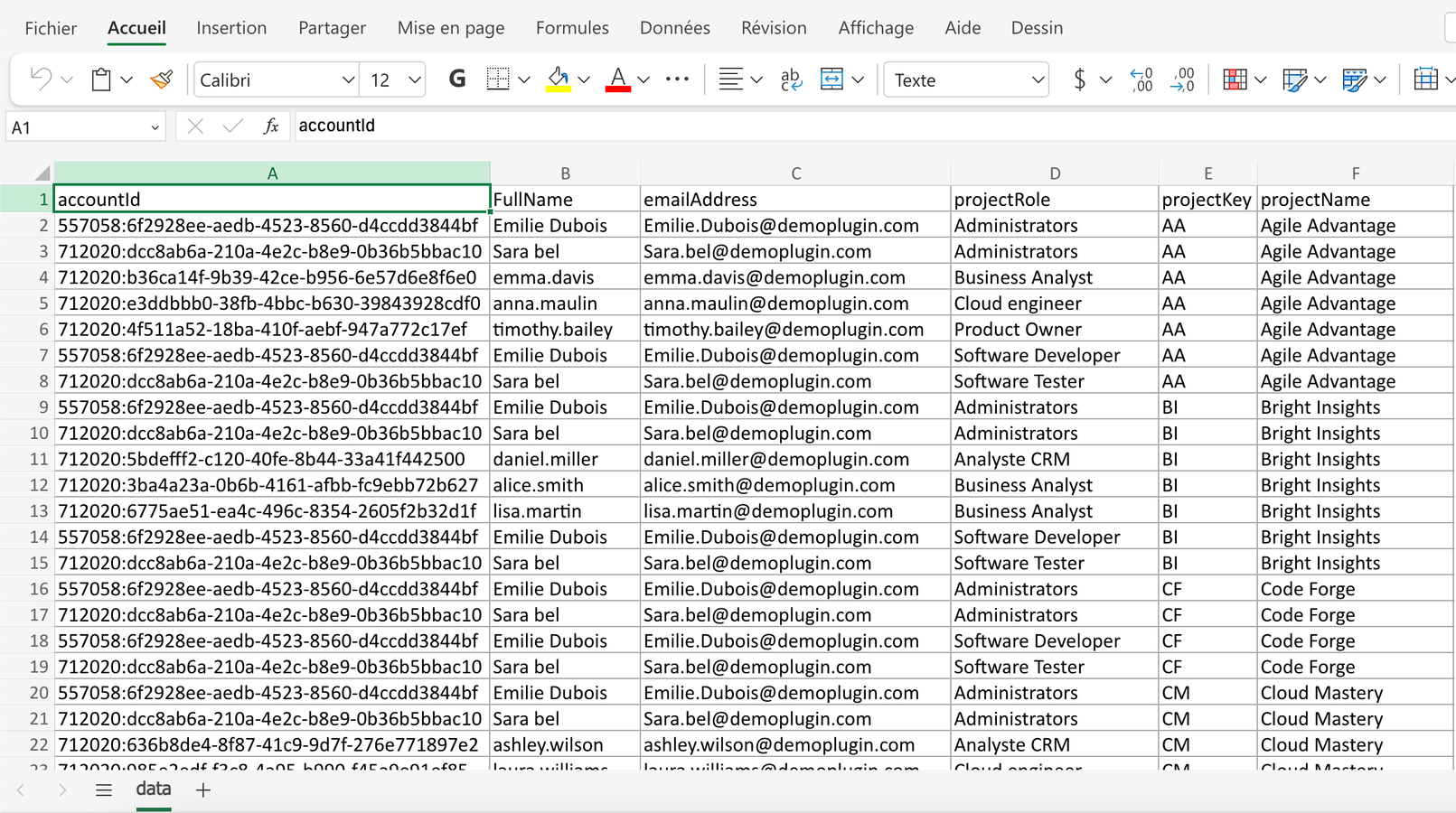Viewport: 1456px width, 813px height.
Task: Switch to the Mise en page tab
Action: 451,28
